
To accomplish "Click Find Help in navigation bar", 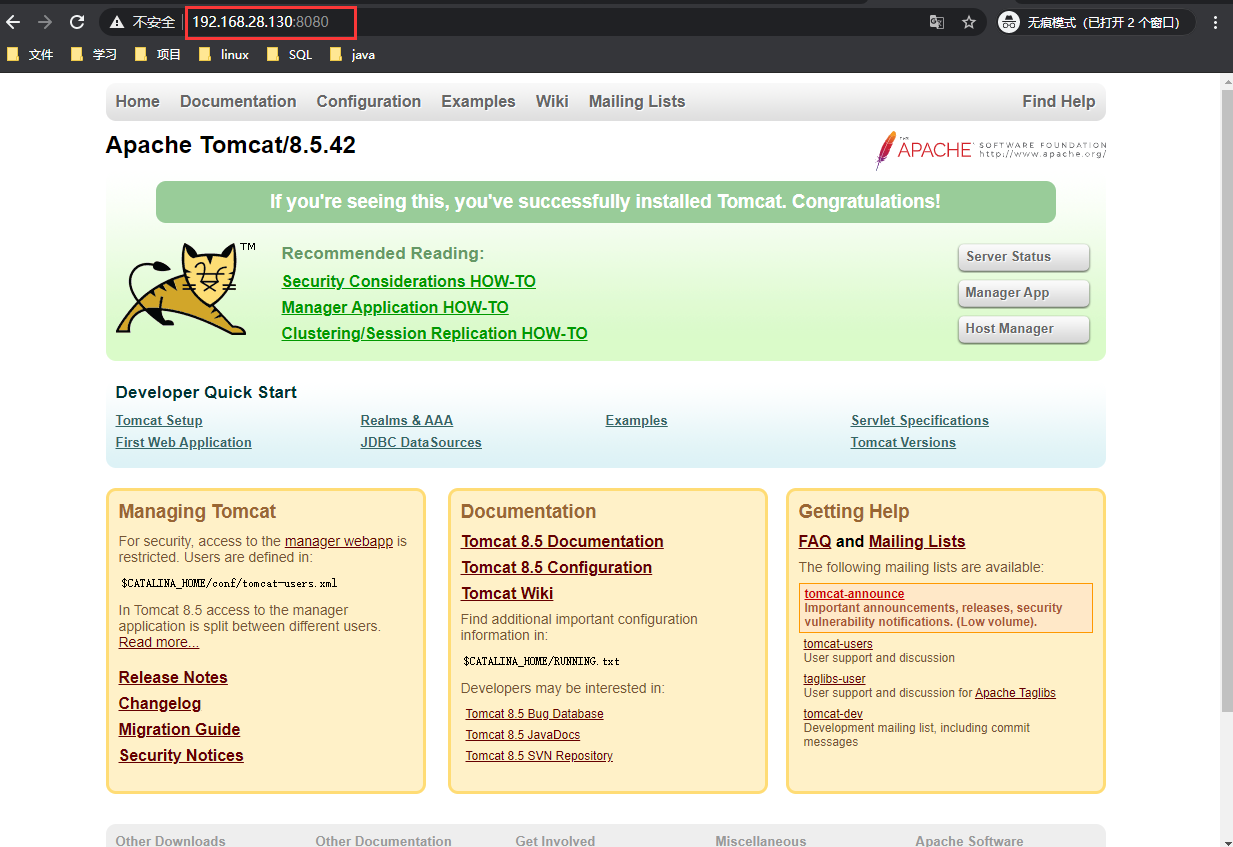I will [x=1058, y=102].
